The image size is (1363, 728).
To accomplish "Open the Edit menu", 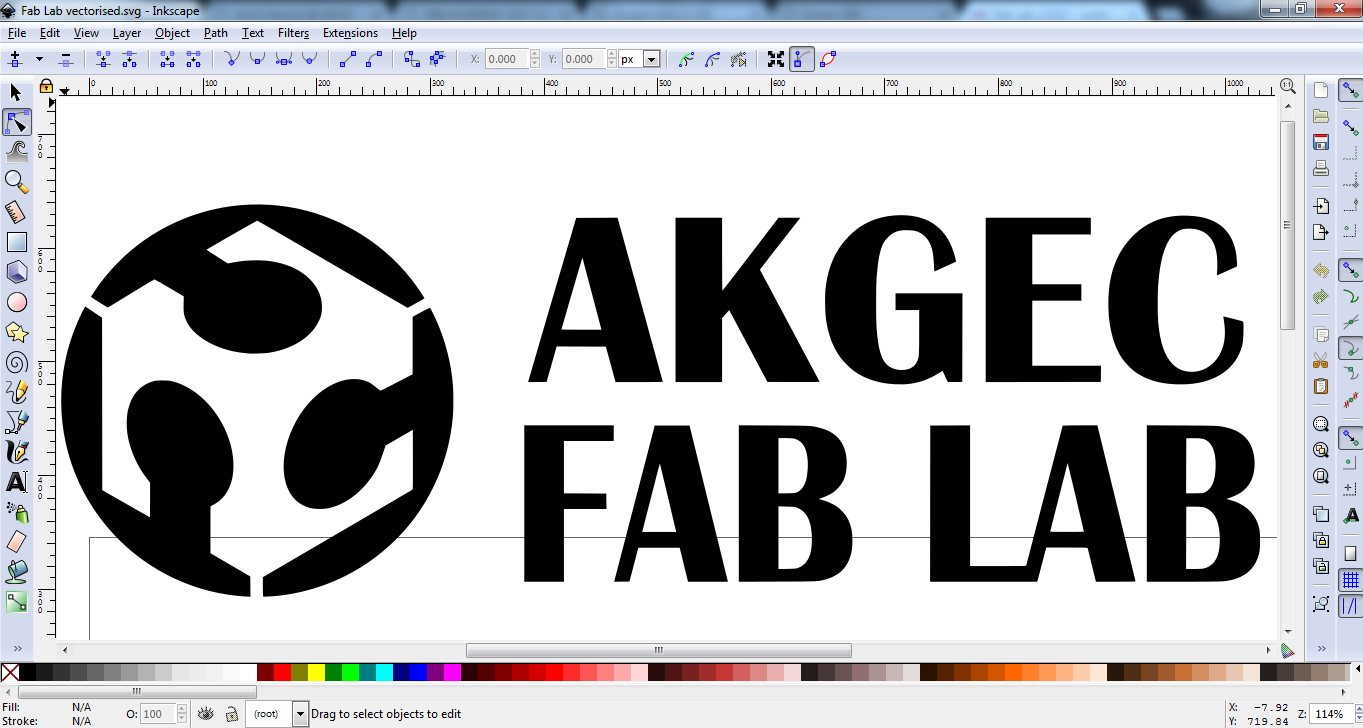I will (50, 33).
